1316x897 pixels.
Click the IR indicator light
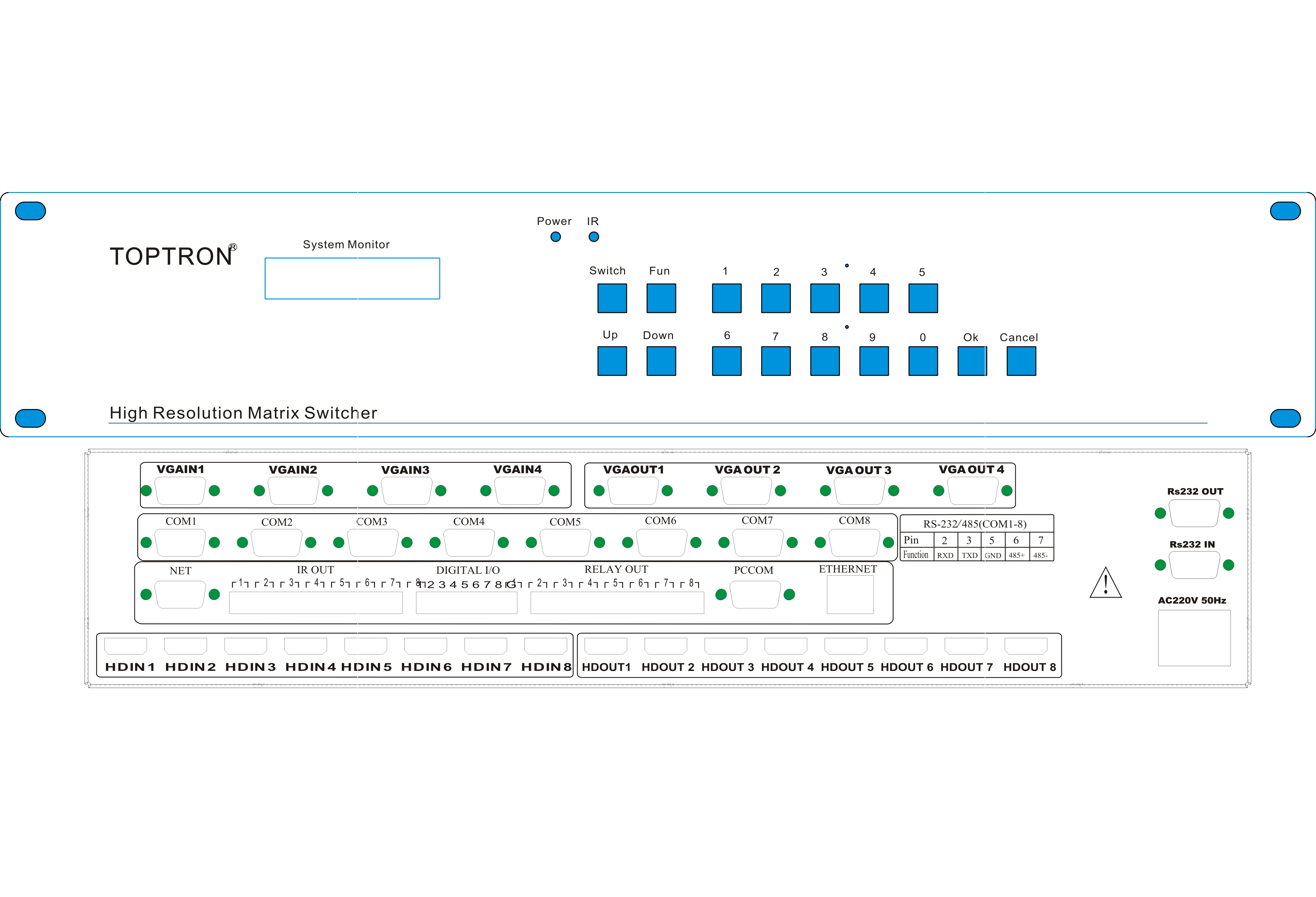[593, 237]
